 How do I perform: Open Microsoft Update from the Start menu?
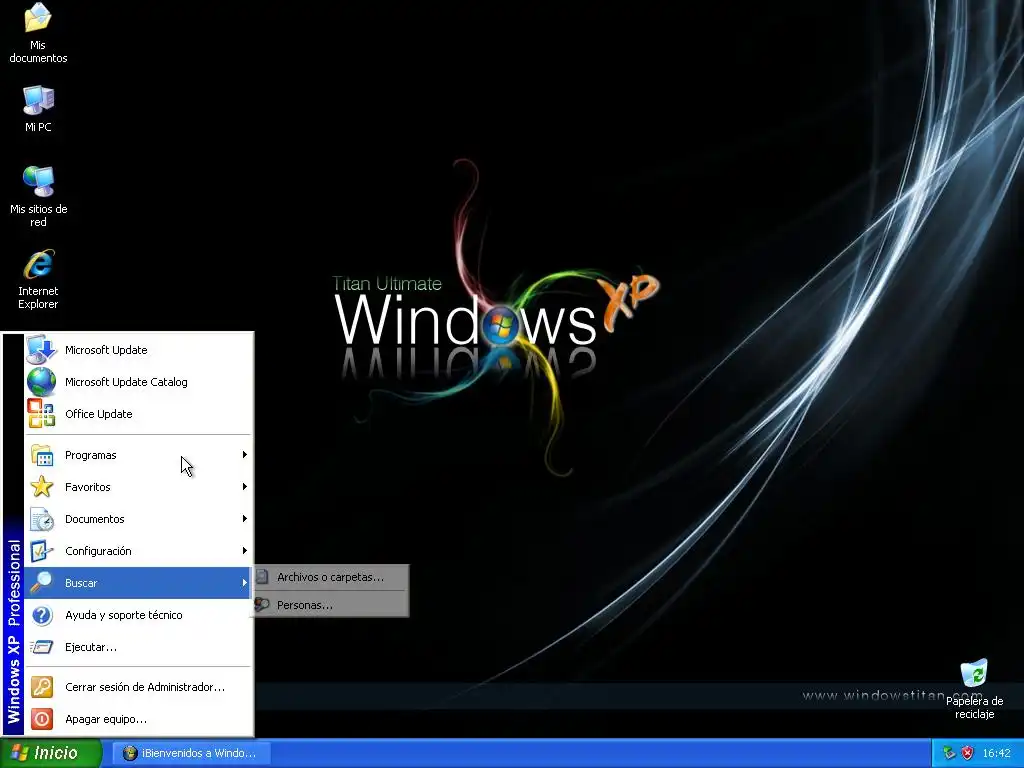point(138,349)
